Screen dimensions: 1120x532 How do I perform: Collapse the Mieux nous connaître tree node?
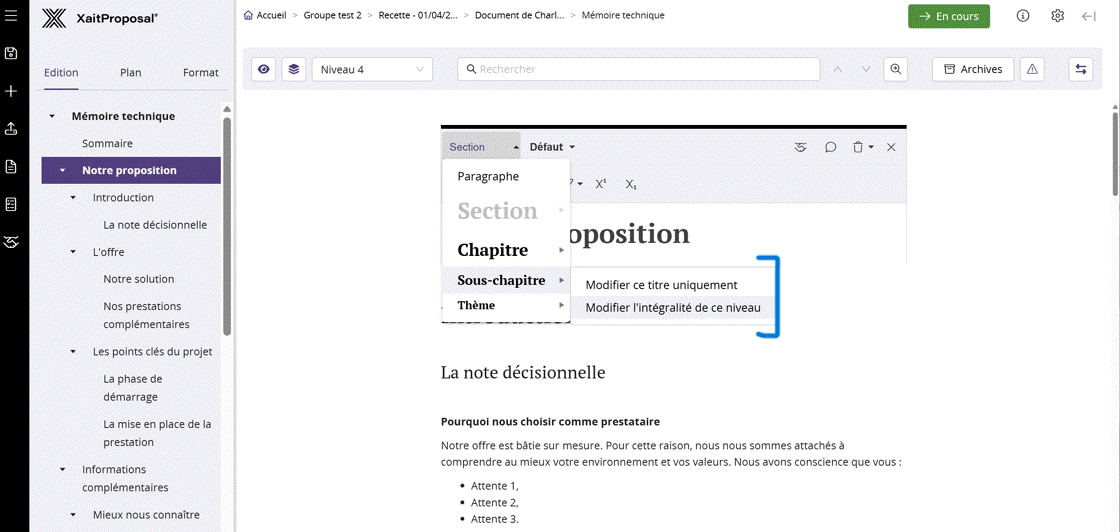click(73, 515)
